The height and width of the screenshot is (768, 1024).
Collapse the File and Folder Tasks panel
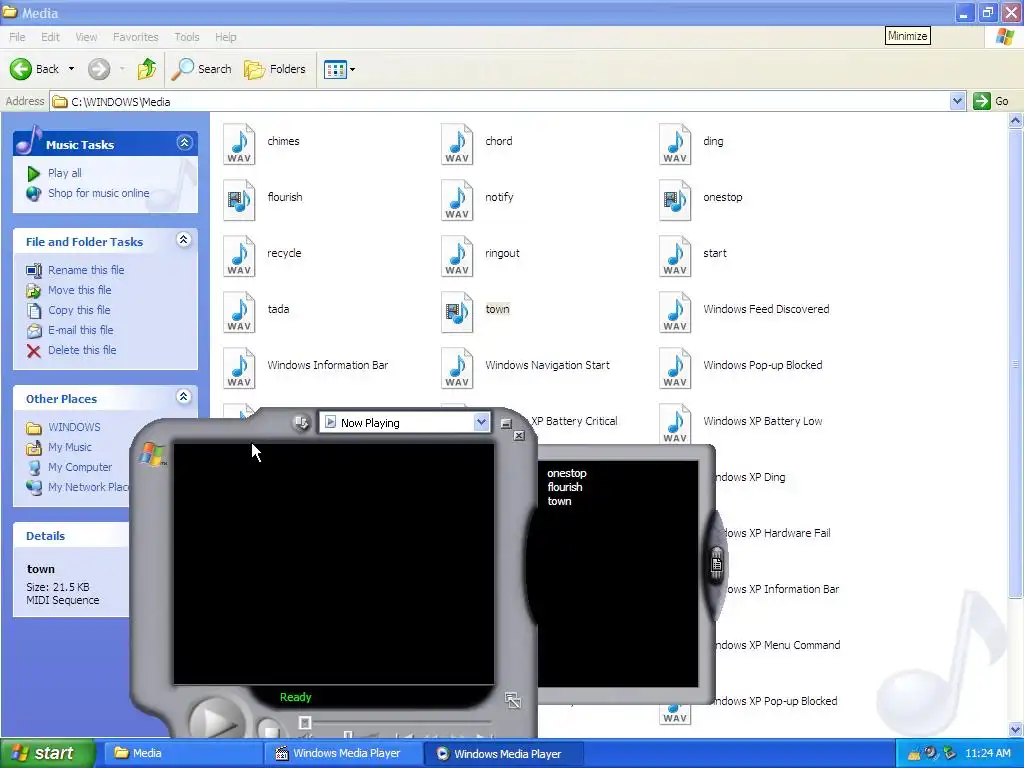point(184,240)
